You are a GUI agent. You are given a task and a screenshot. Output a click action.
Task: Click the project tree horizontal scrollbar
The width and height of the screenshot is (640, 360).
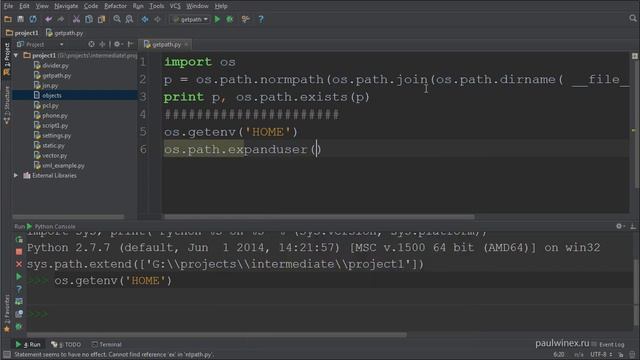point(68,217)
